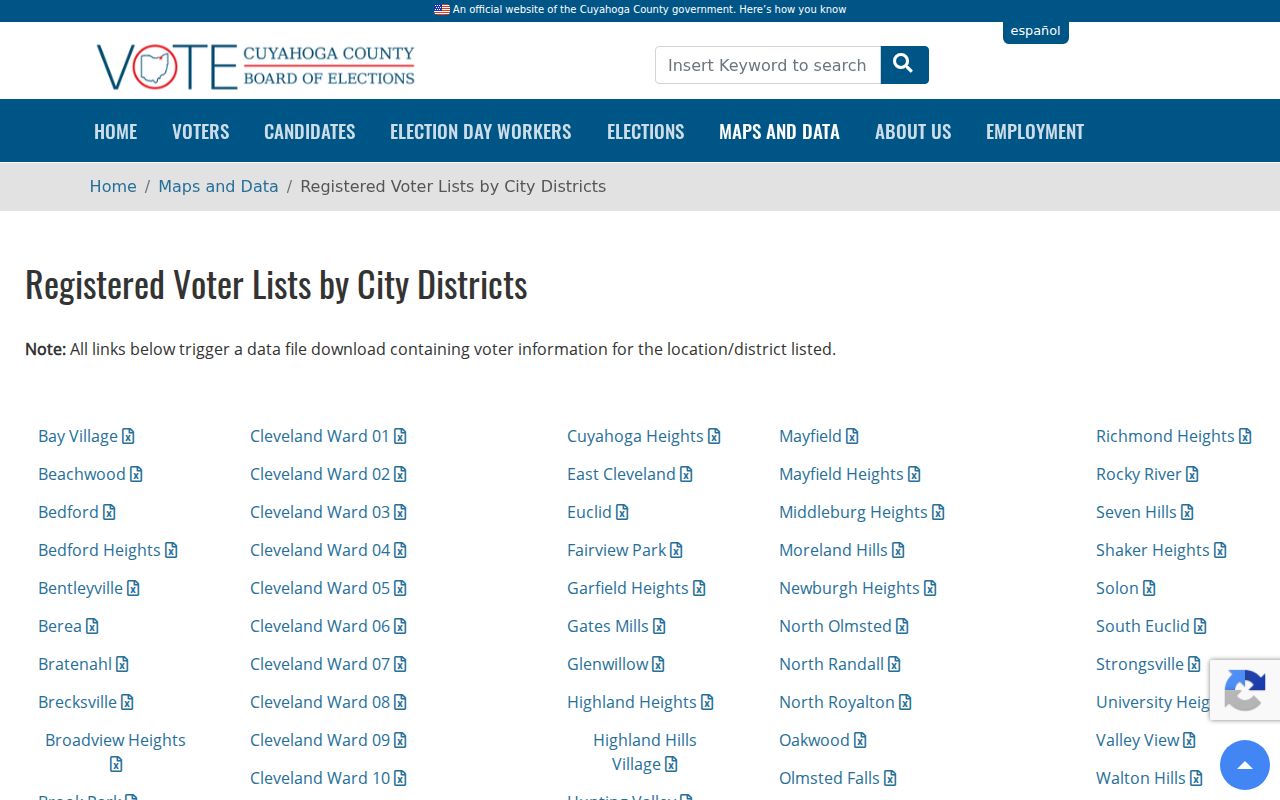Viewport: 1280px width, 800px height.
Task: Open the Home navigation menu item
Action: pyautogui.click(x=116, y=131)
